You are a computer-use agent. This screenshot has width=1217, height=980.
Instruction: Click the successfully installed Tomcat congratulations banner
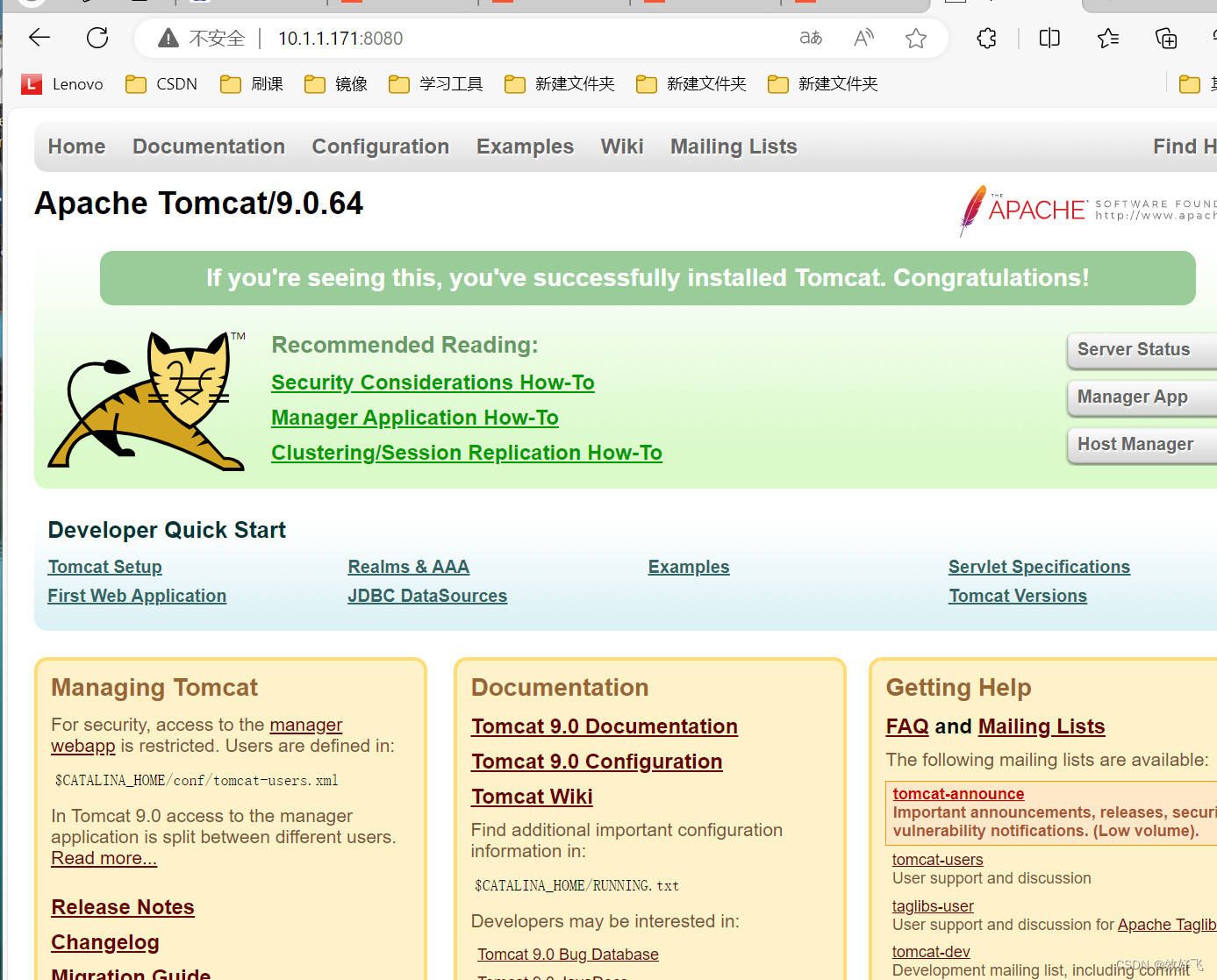click(648, 278)
